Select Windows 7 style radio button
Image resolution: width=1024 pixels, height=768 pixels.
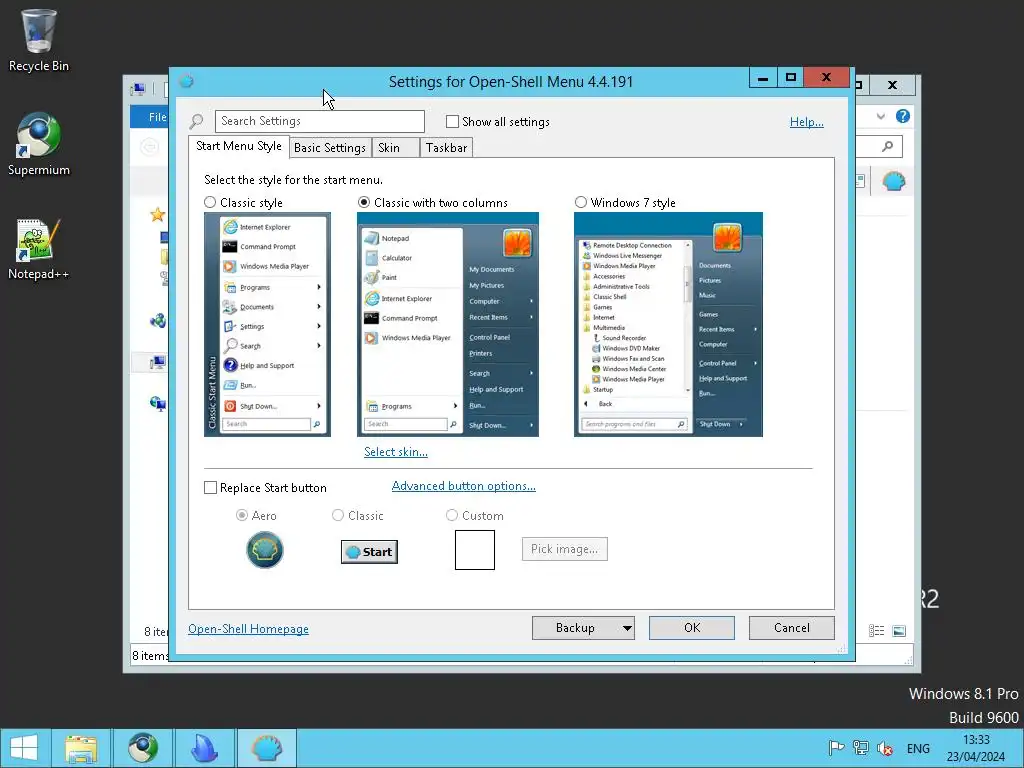(x=581, y=202)
